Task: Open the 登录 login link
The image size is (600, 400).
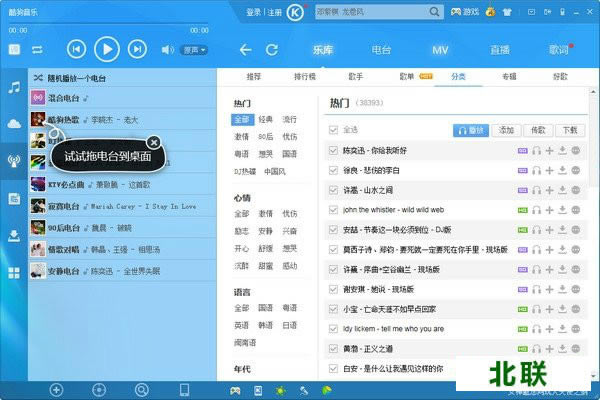Action: (253, 13)
